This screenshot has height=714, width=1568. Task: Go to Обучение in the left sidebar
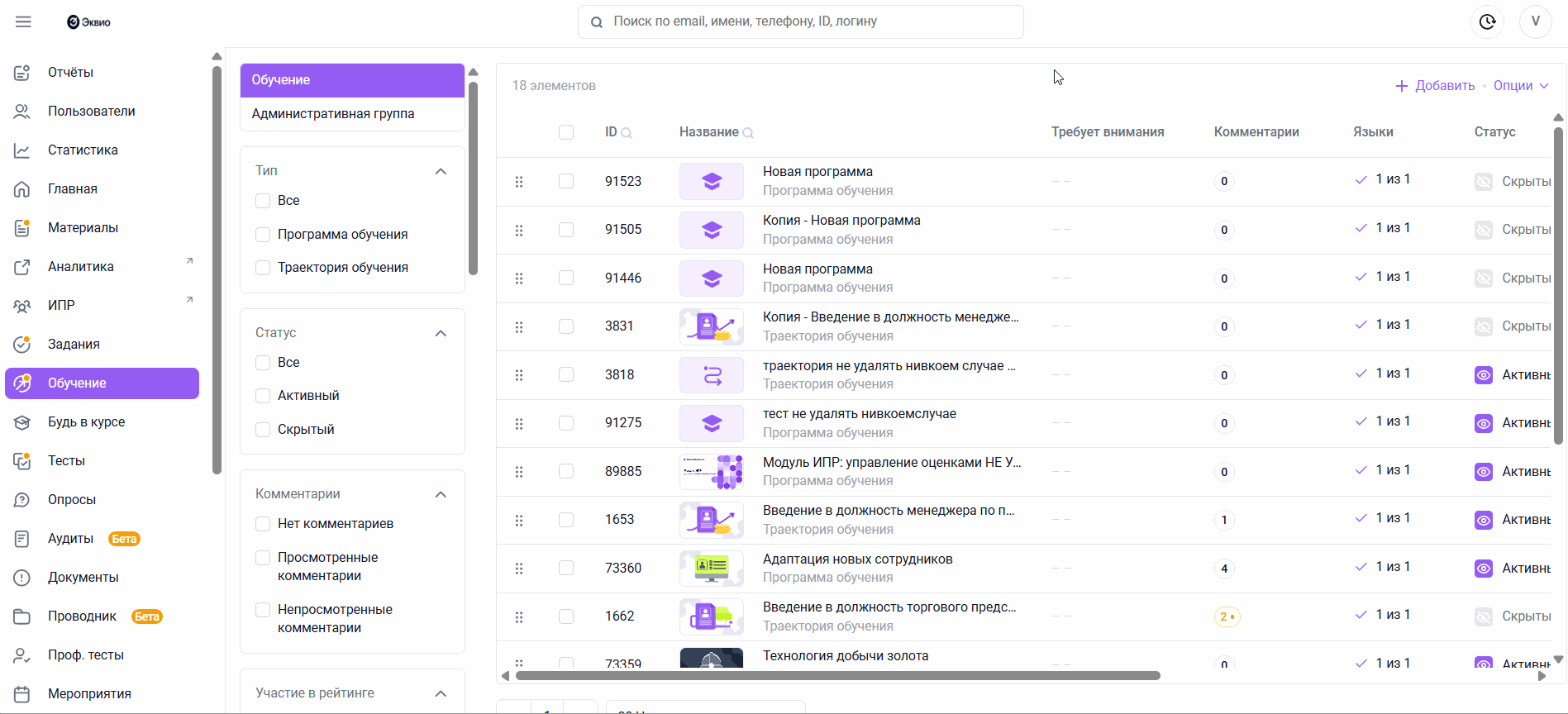point(102,383)
